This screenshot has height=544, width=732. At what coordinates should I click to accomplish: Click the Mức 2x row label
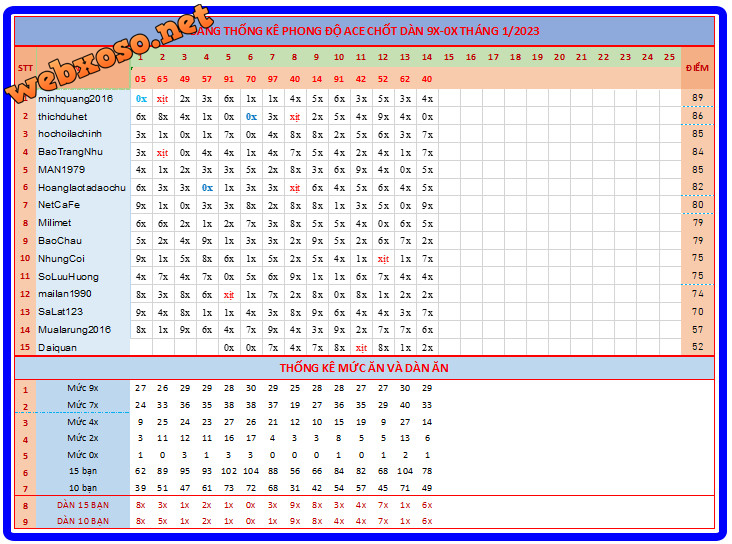(83, 438)
